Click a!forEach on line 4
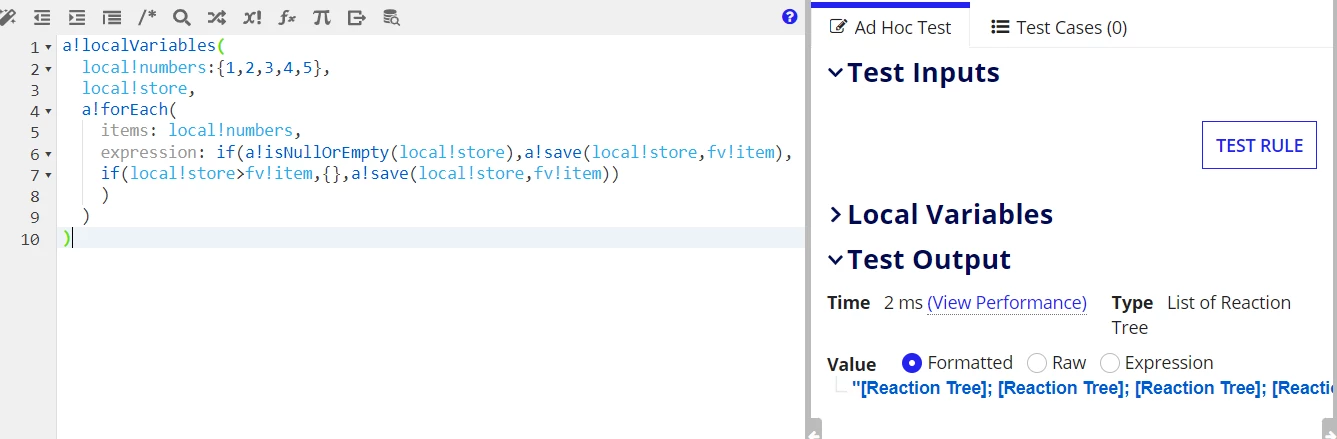The width and height of the screenshot is (1337, 439). 124,110
